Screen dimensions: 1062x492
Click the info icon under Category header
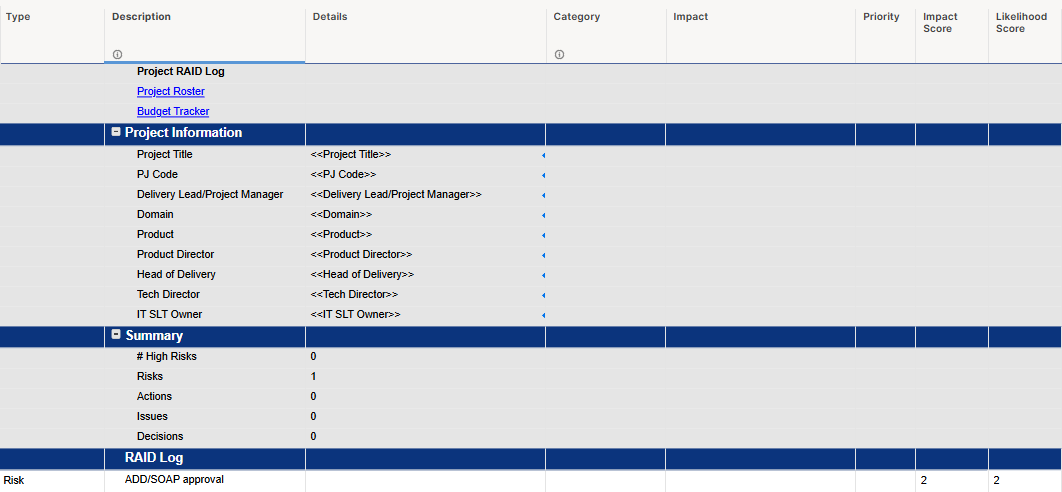tap(559, 54)
